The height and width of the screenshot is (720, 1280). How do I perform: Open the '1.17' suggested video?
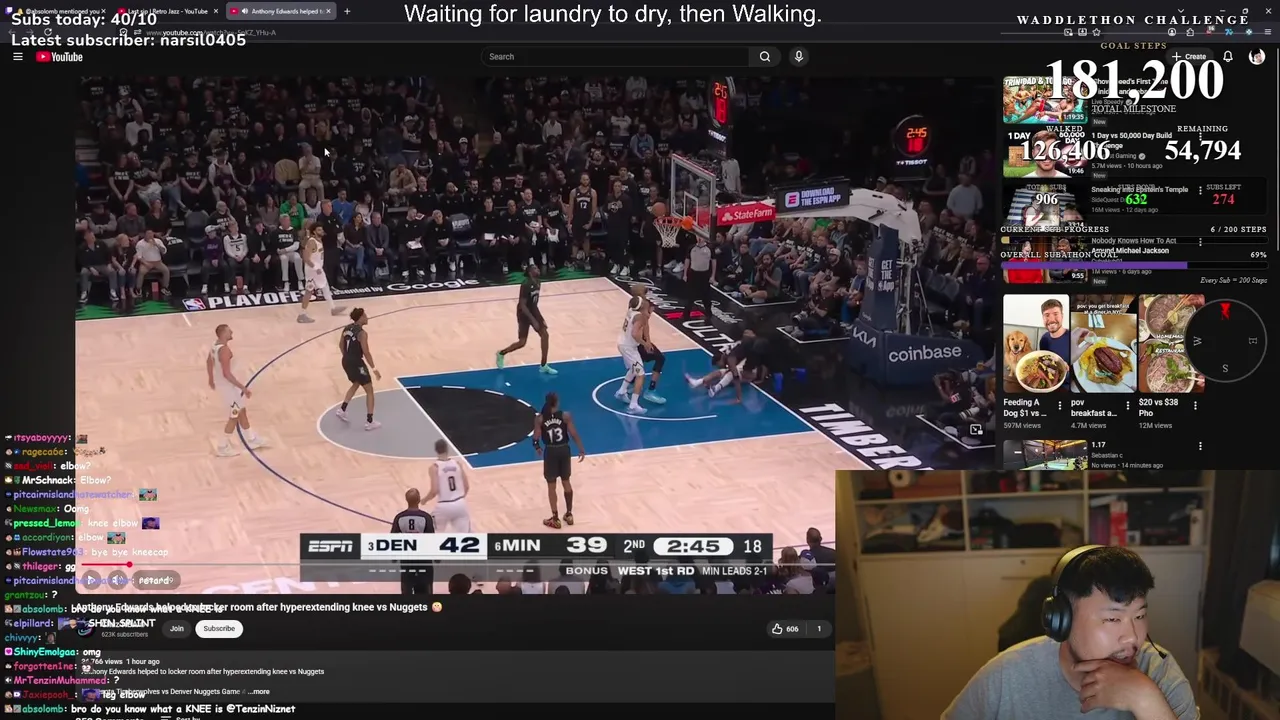[x=1045, y=455]
